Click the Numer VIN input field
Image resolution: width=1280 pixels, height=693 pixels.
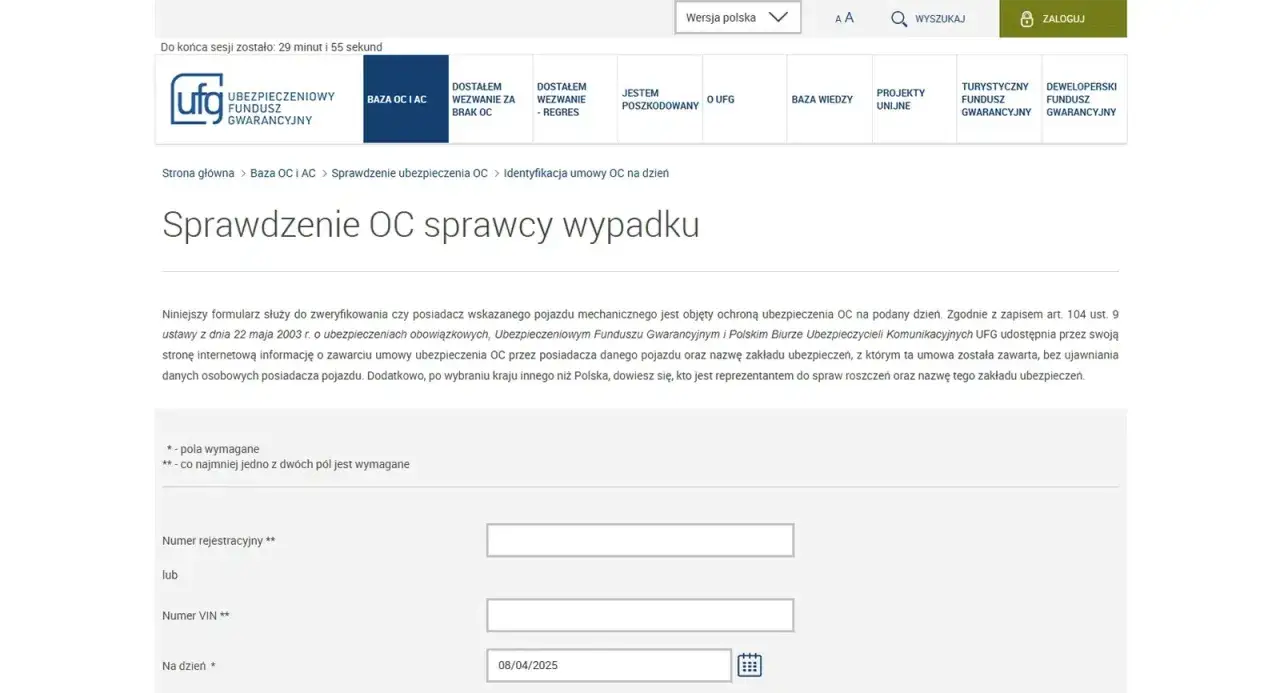coord(639,615)
